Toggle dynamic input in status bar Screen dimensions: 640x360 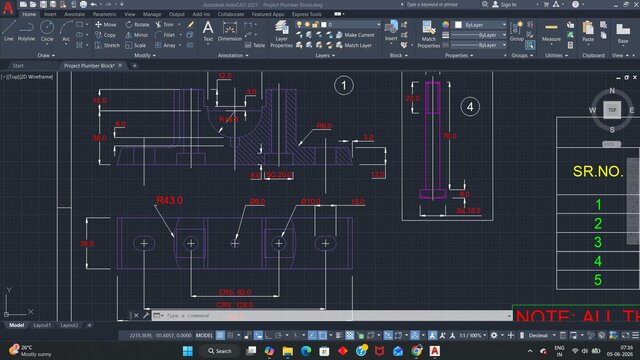click(x=258, y=336)
